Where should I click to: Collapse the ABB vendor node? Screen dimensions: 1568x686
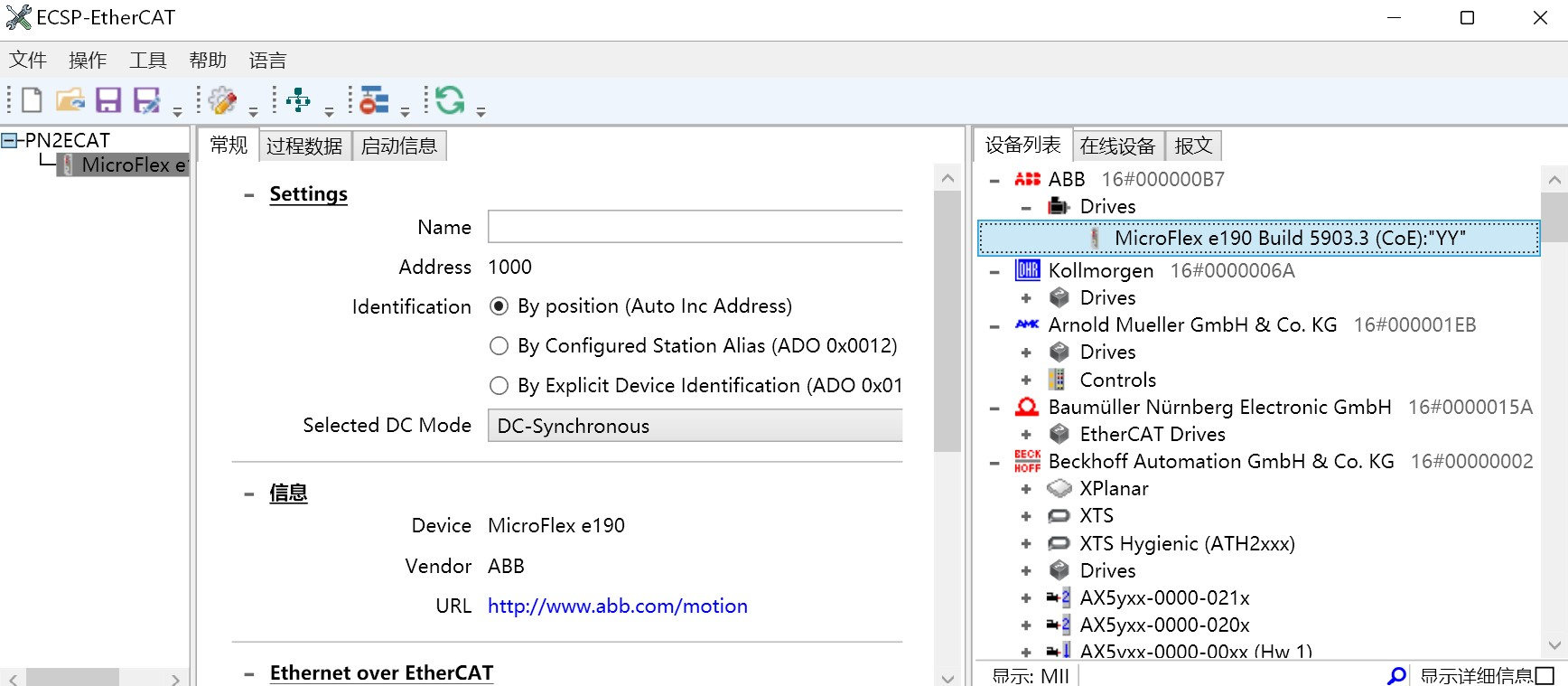pos(994,180)
